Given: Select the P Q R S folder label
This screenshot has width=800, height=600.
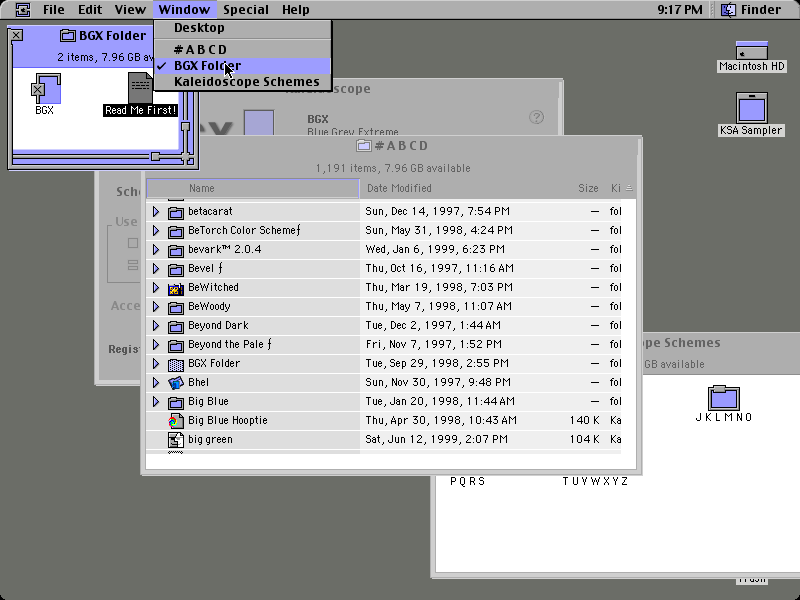Looking at the screenshot, I should (467, 482).
